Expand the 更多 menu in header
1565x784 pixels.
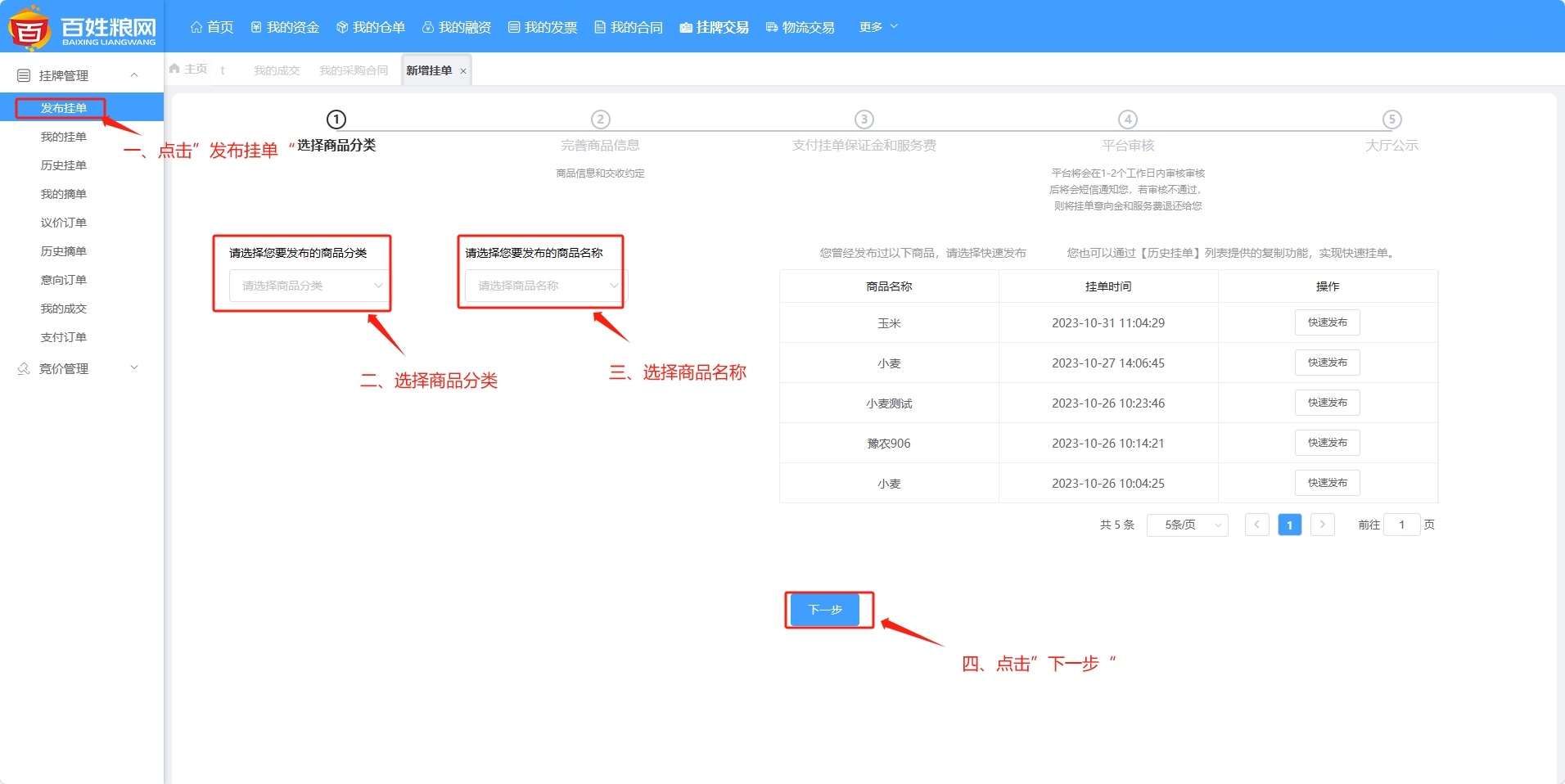pos(878,27)
